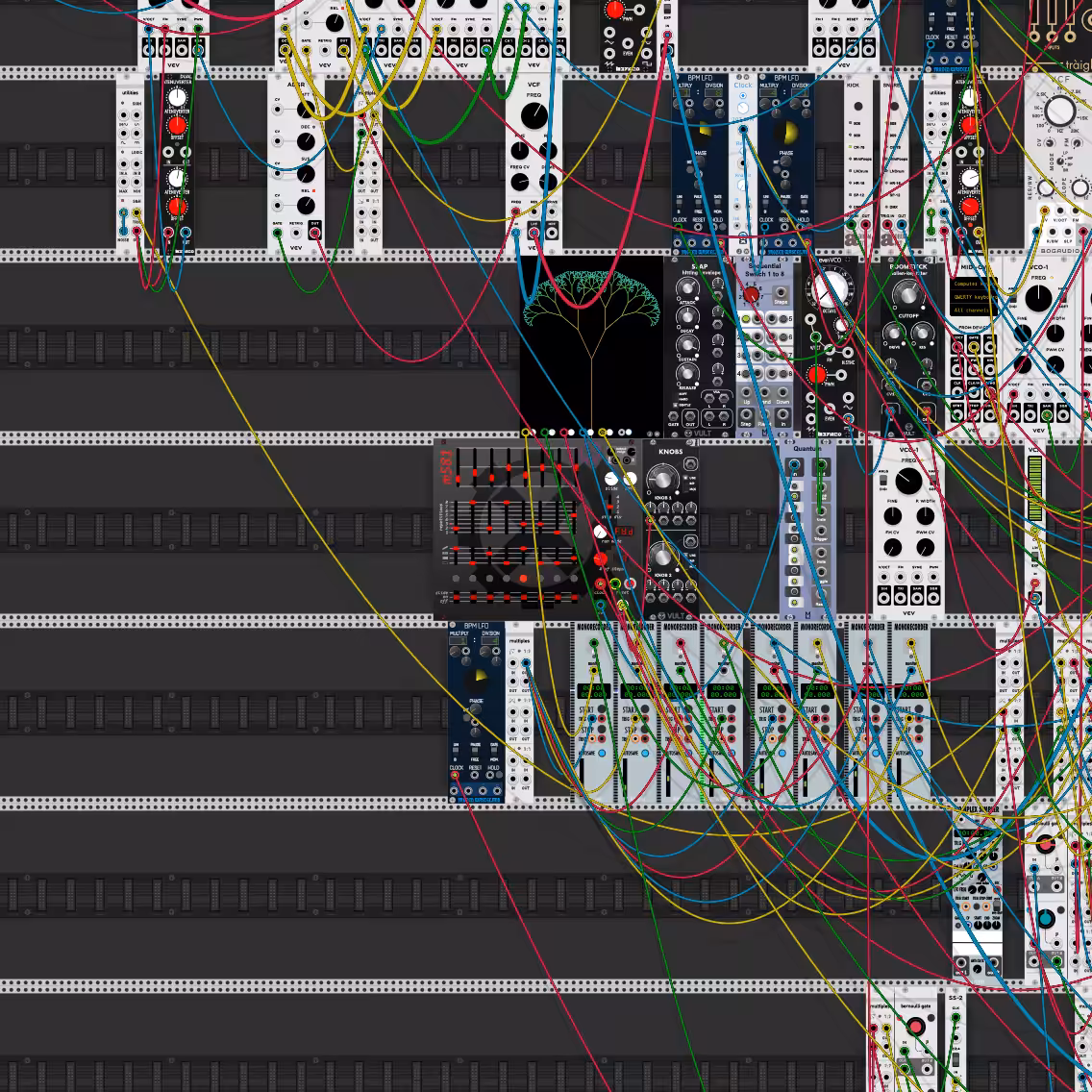The height and width of the screenshot is (1092, 1092).
Task: Click the large Knob 1 on KNOBS module
Action: pyautogui.click(x=662, y=479)
